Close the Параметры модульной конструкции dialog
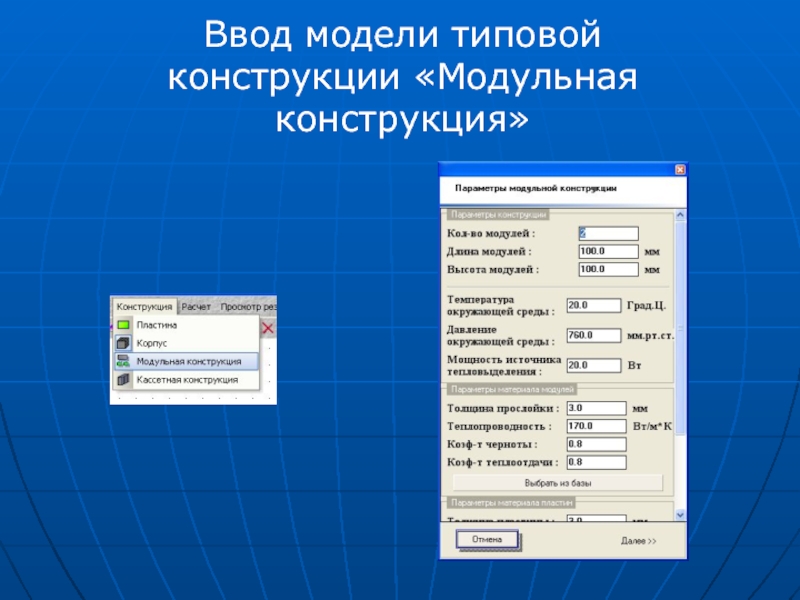This screenshot has width=800, height=600. (x=680, y=170)
